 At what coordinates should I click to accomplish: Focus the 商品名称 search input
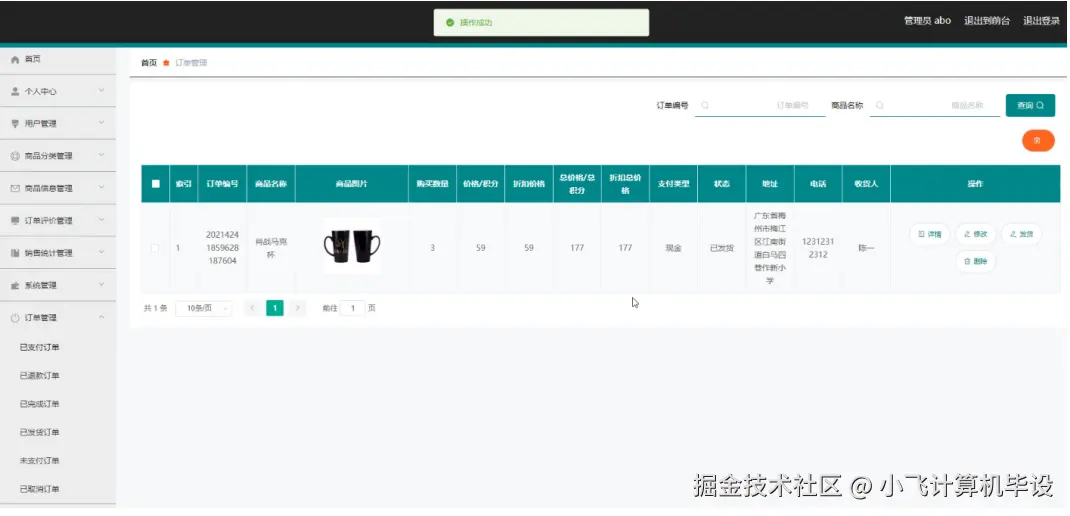pyautogui.click(x=935, y=106)
